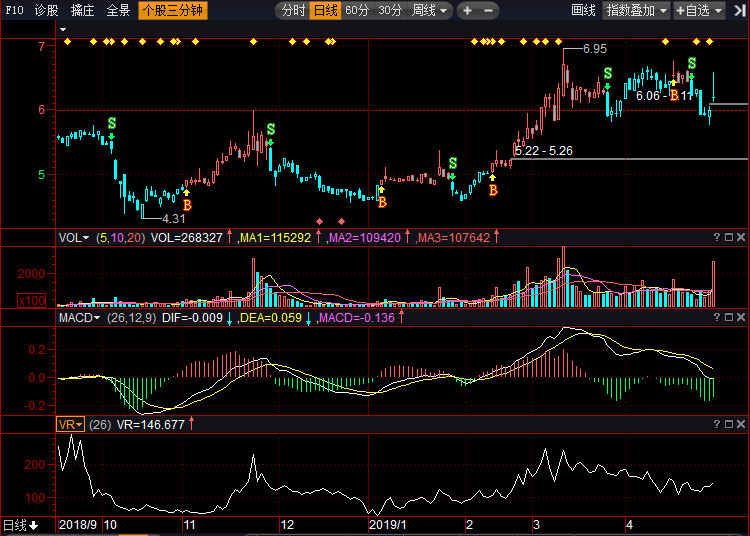This screenshot has width=750, height=536.
Task: Open the MACD indicator selector dropdown
Action: (81, 318)
